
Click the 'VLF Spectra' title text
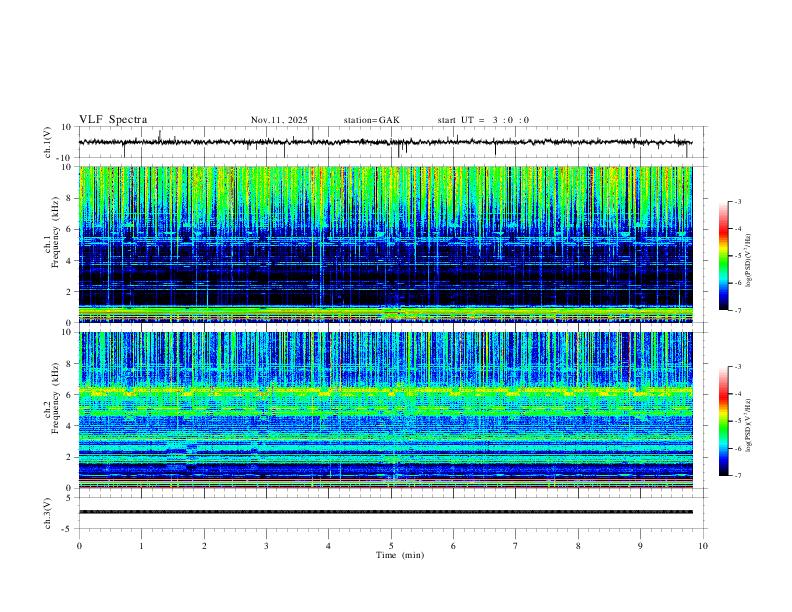point(113,120)
